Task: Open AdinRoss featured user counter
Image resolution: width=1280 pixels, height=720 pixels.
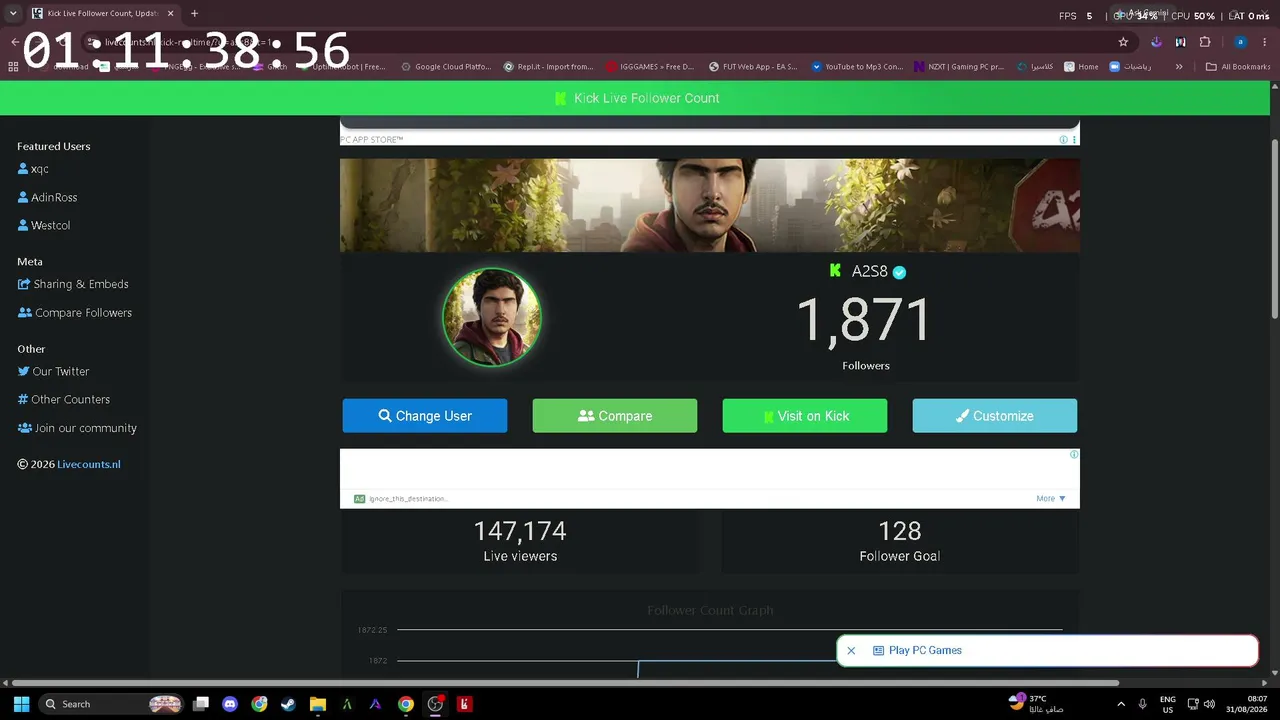Action: [47, 197]
